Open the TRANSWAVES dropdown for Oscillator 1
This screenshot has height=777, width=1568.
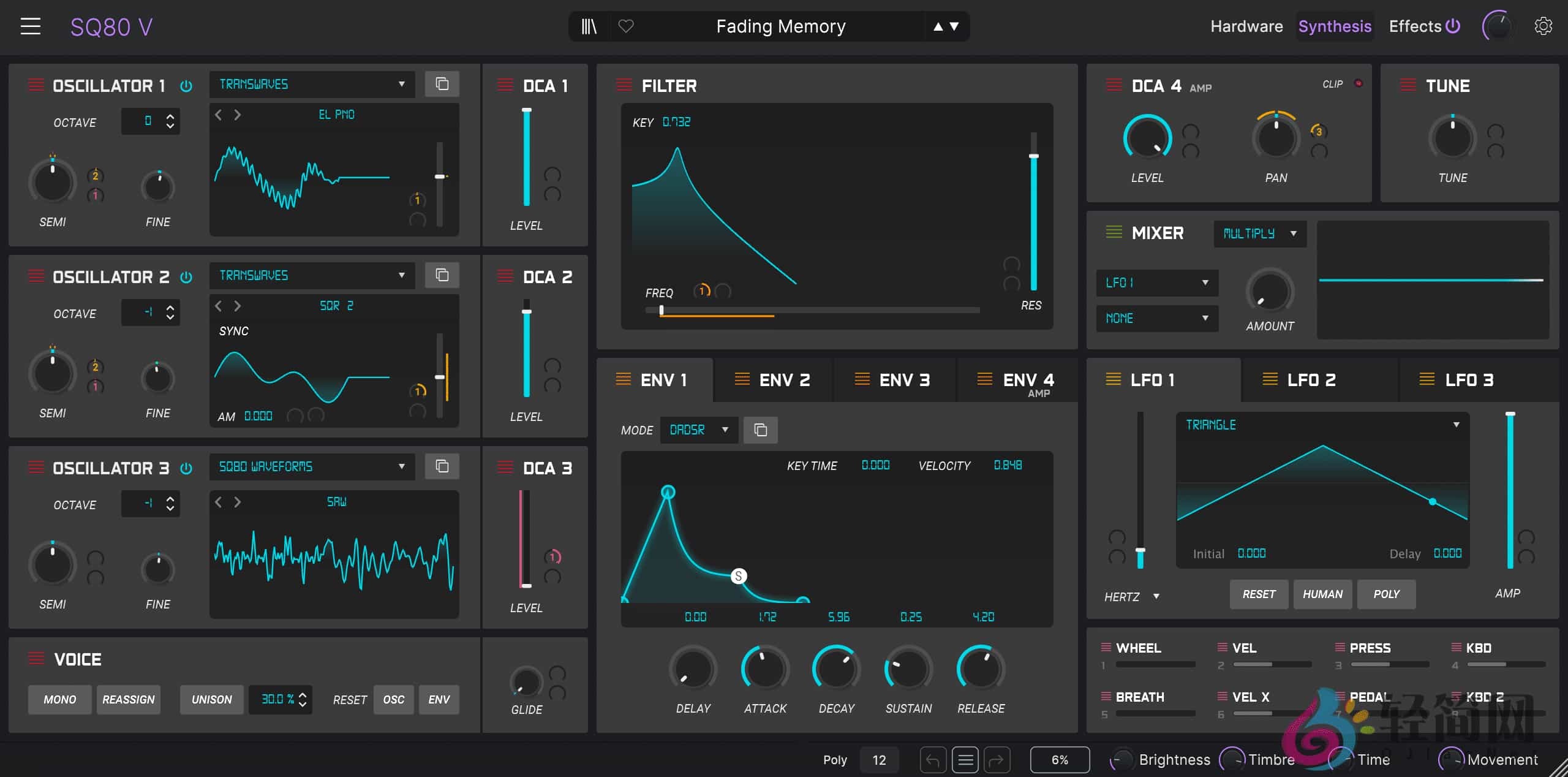(312, 84)
